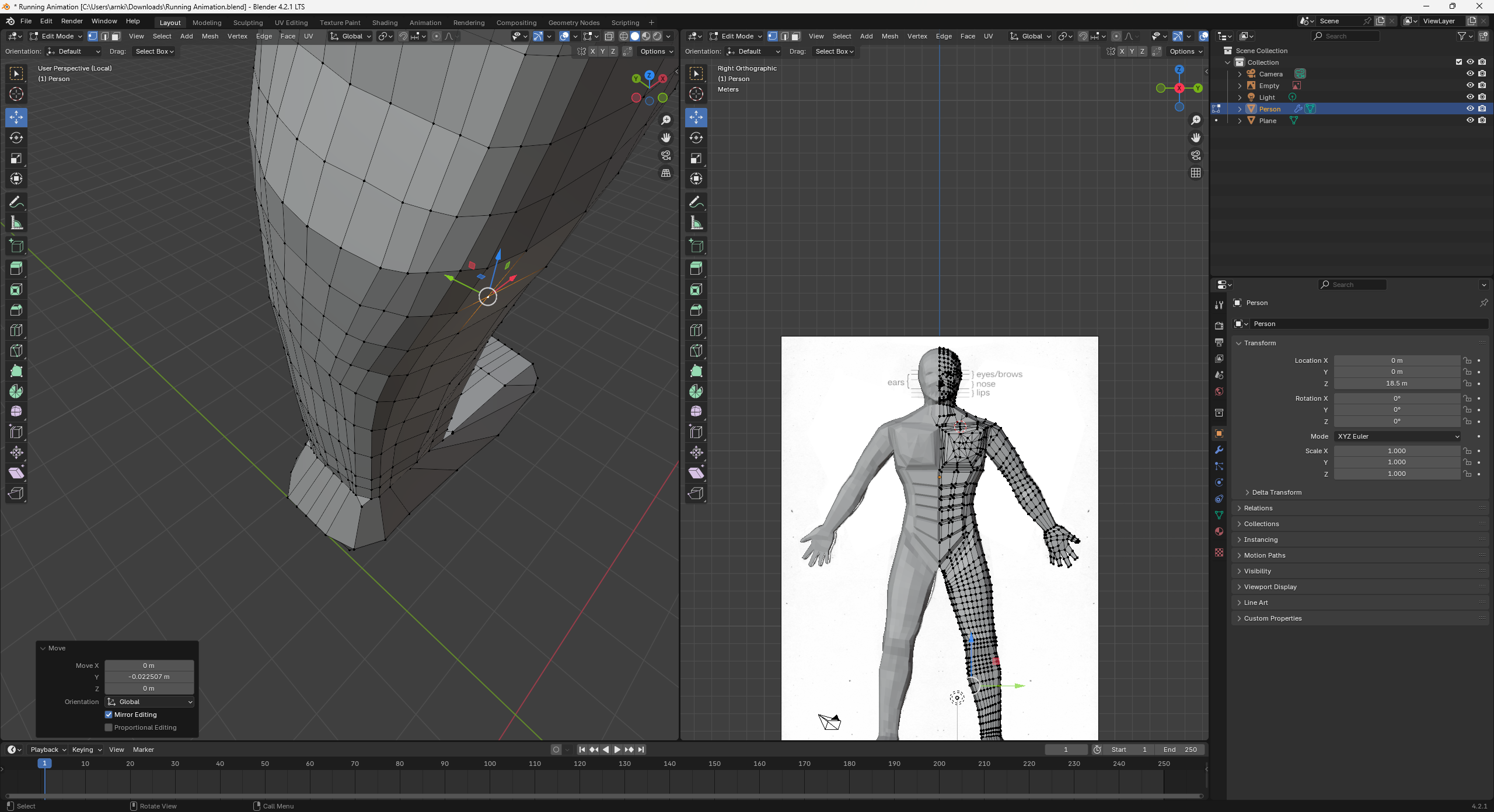1494x812 pixels.
Task: Select the Measure tool in right viewport
Action: pos(696,223)
